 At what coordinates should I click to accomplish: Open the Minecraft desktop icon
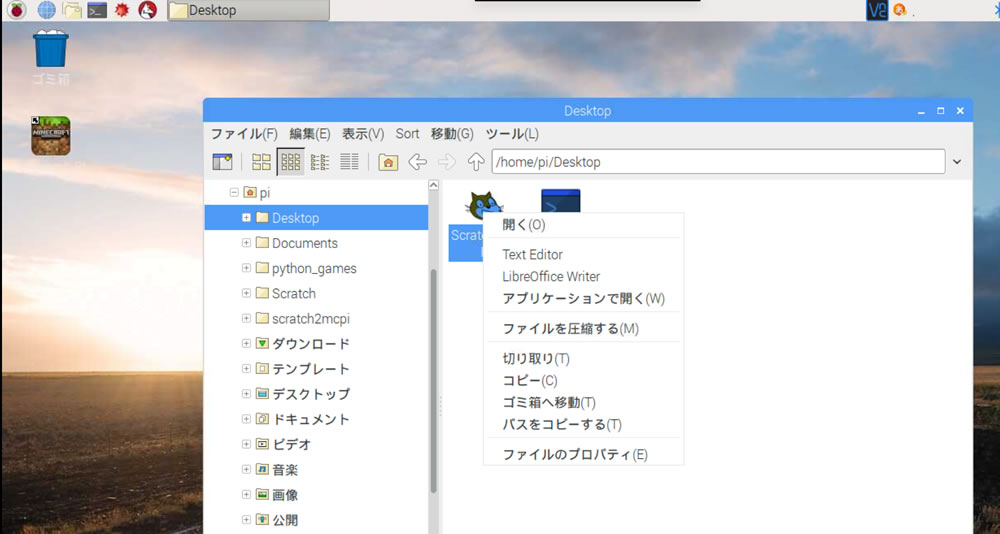point(50,137)
